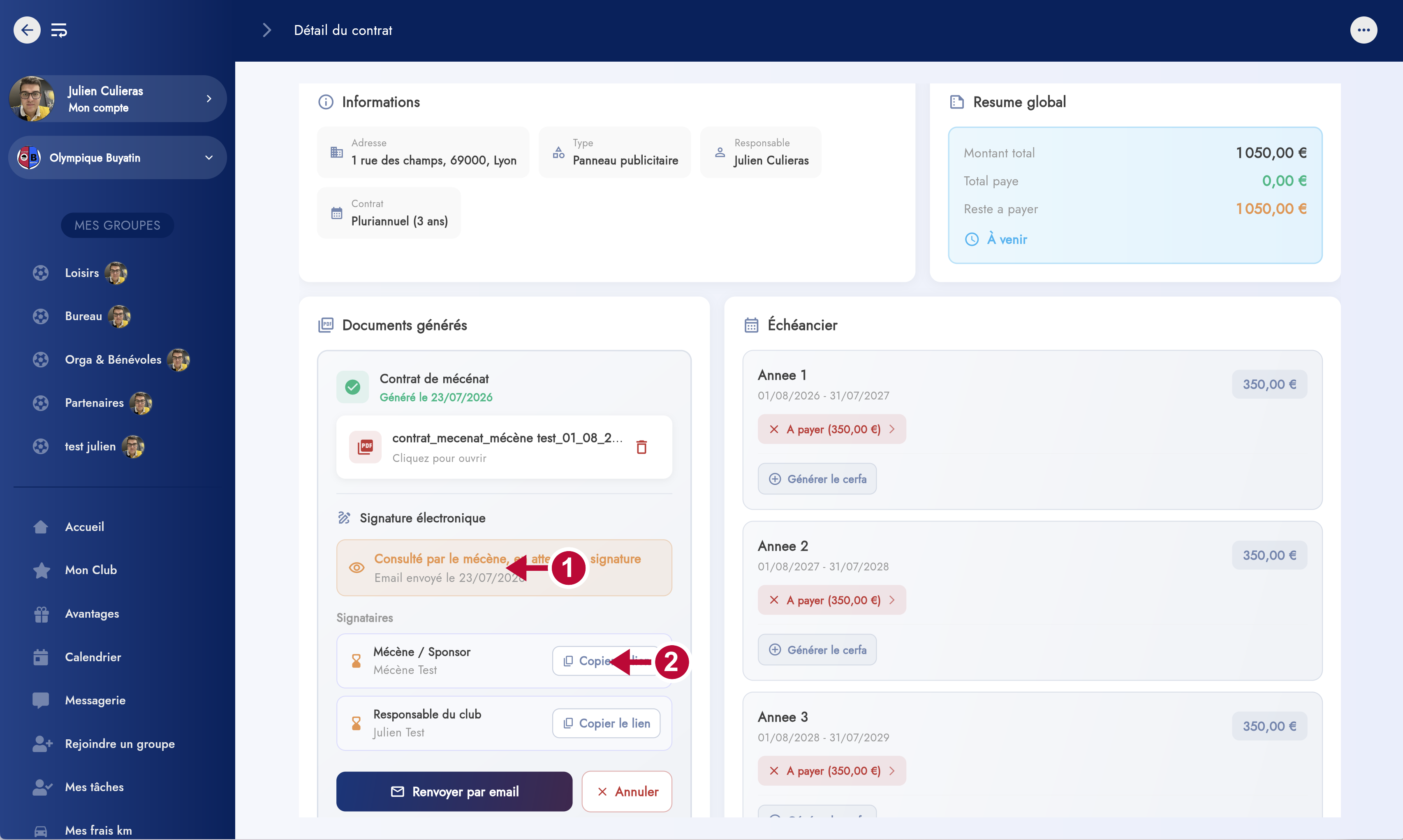
Task: Open the Bureau group
Action: (x=83, y=316)
